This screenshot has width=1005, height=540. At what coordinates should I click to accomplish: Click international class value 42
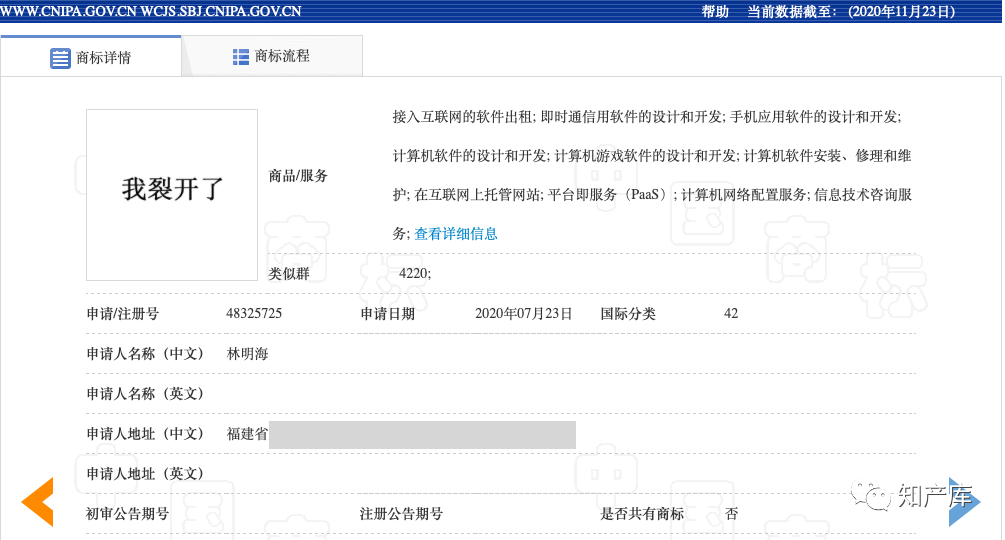(731, 313)
